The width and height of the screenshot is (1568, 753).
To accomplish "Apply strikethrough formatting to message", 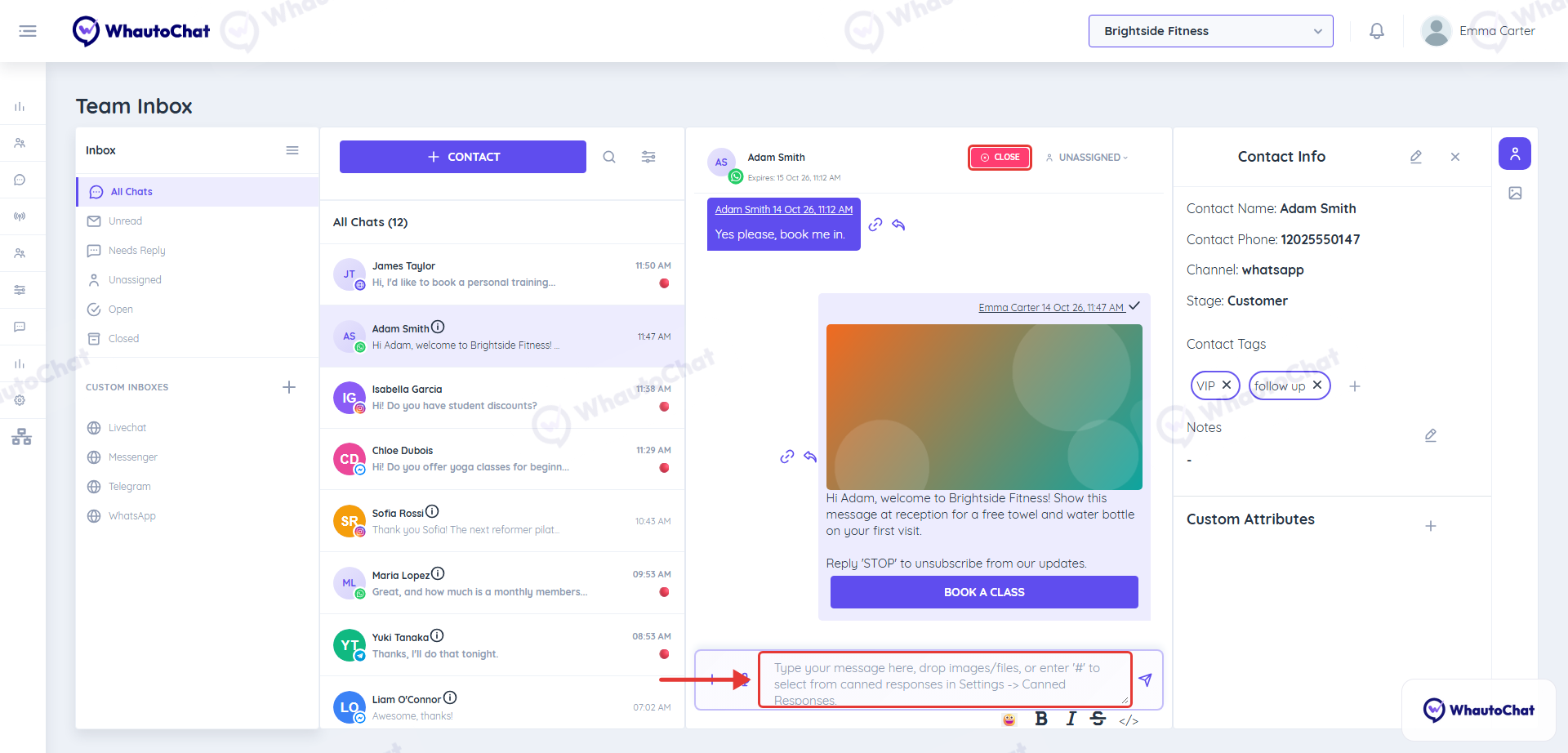I will (x=1098, y=719).
